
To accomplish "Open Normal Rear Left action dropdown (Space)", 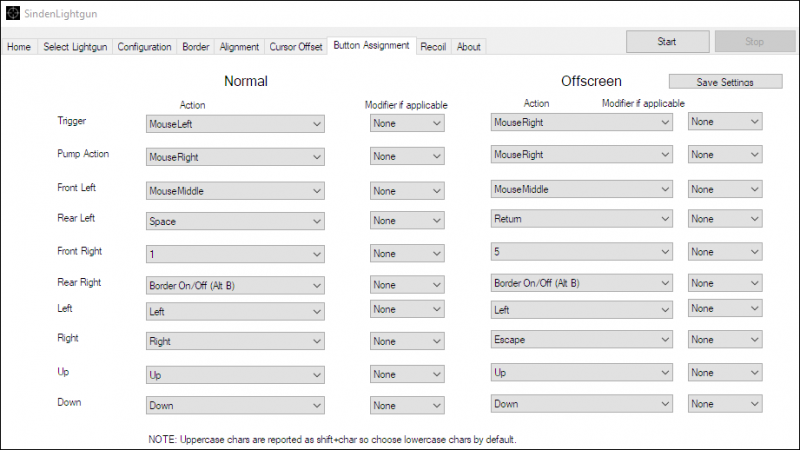I will (x=235, y=221).
